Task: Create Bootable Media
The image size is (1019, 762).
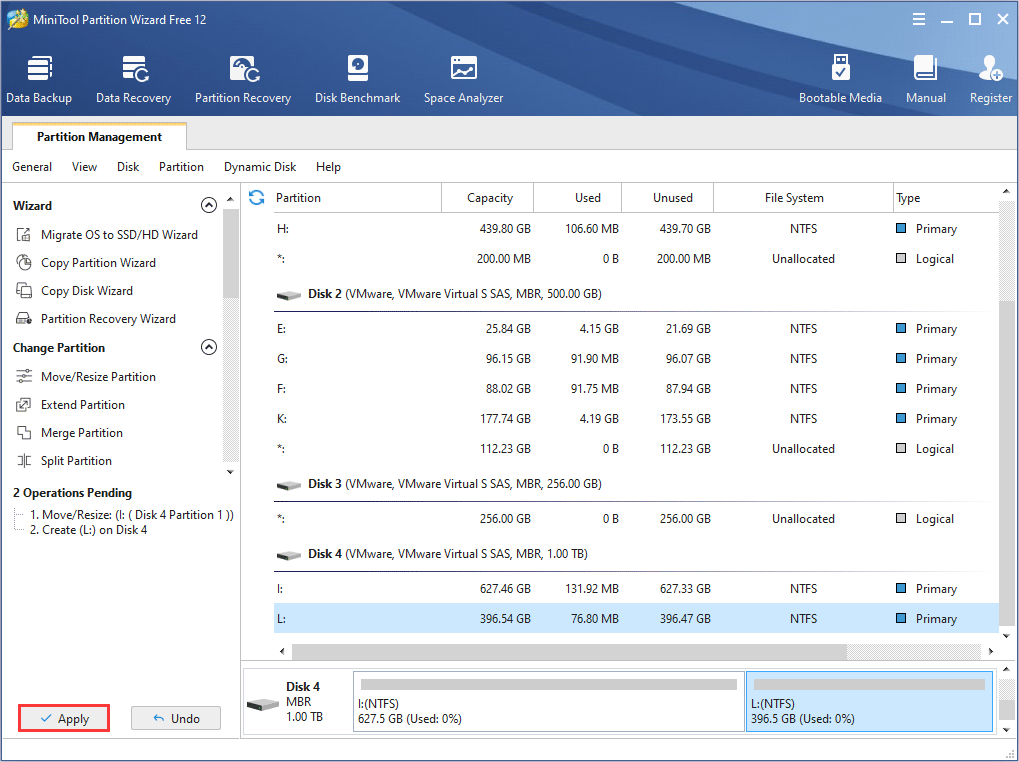Action: 840,80
